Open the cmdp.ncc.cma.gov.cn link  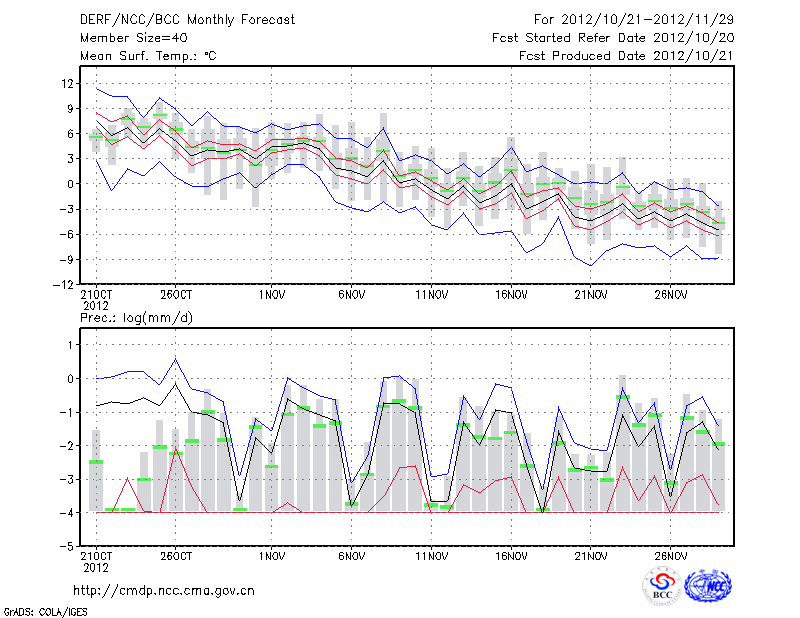tap(164, 590)
